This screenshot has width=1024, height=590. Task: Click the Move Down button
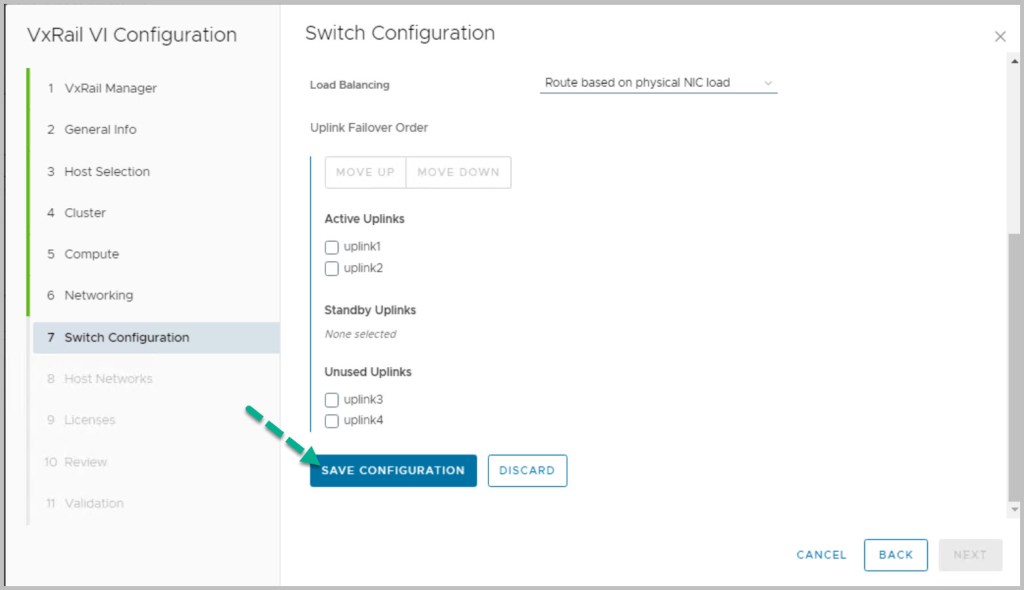point(458,172)
